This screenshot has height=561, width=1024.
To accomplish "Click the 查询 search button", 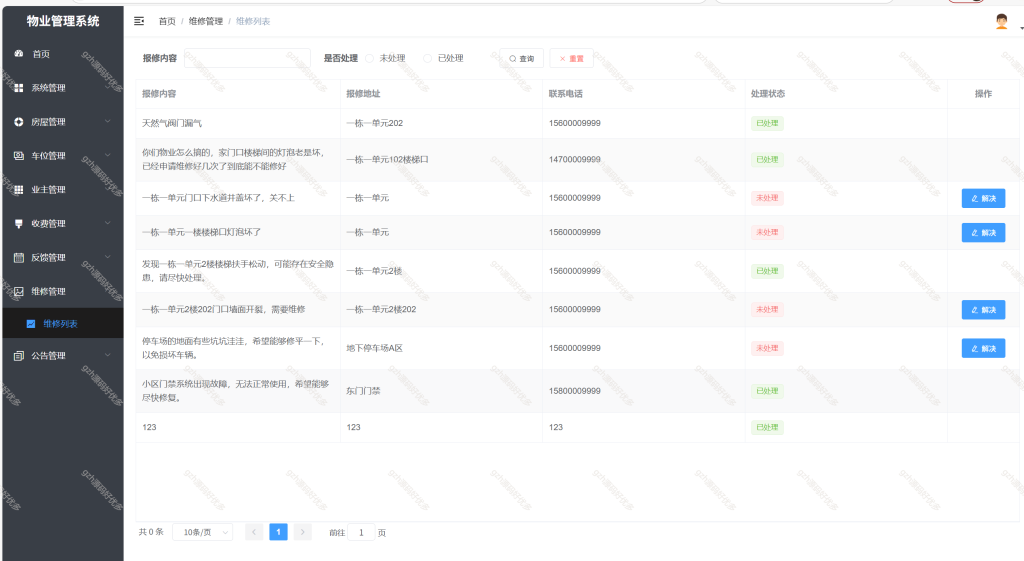I will pyautogui.click(x=521, y=58).
